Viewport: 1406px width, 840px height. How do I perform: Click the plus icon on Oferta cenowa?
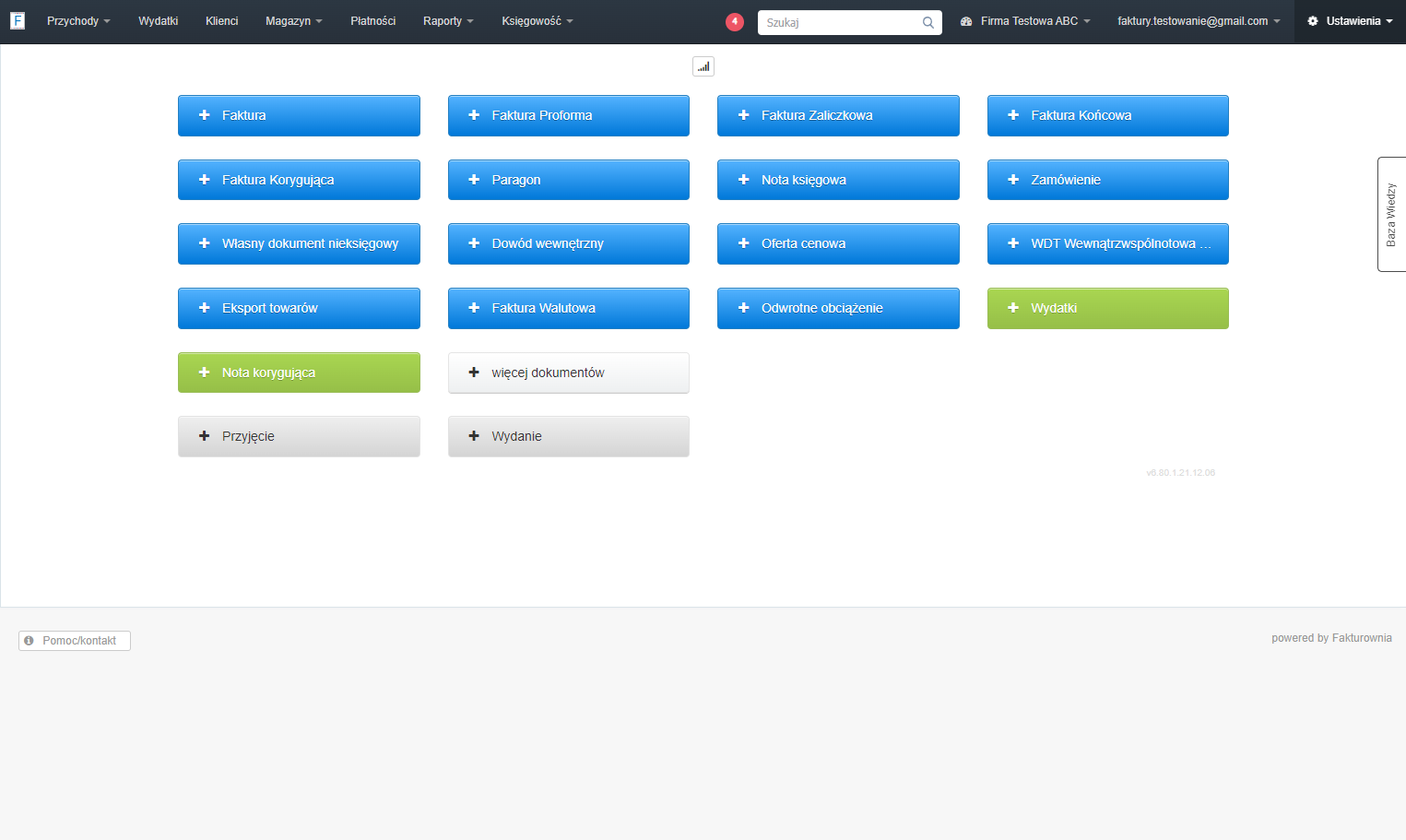click(744, 243)
